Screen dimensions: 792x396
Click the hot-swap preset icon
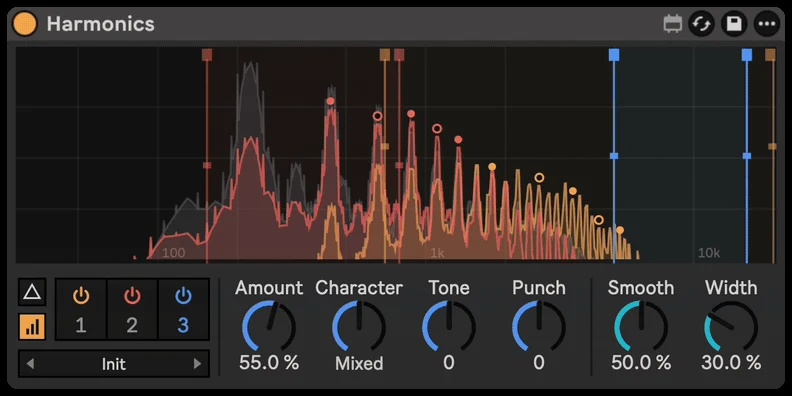pyautogui.click(x=702, y=24)
